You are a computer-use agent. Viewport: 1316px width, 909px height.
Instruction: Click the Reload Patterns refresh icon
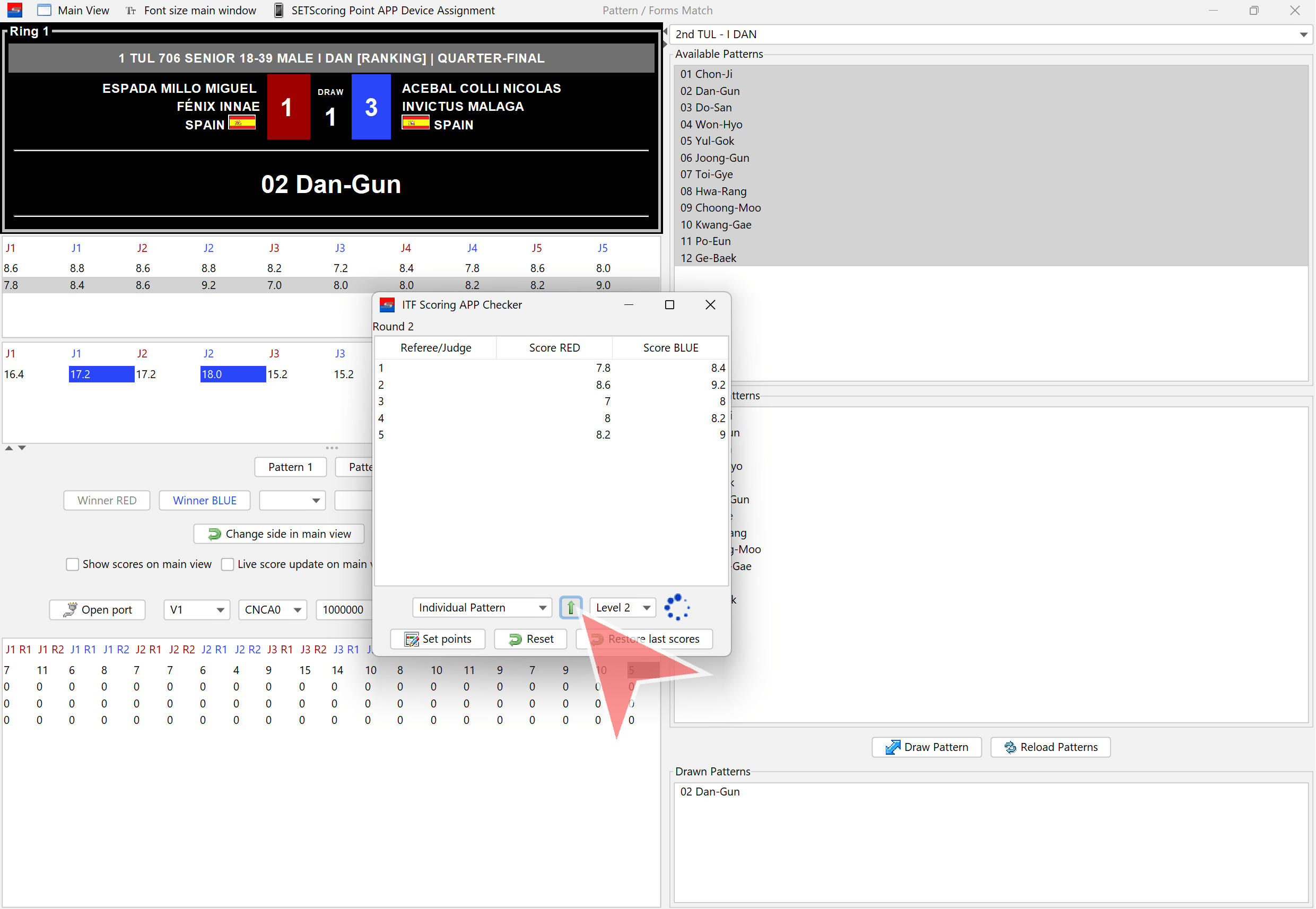(1010, 747)
